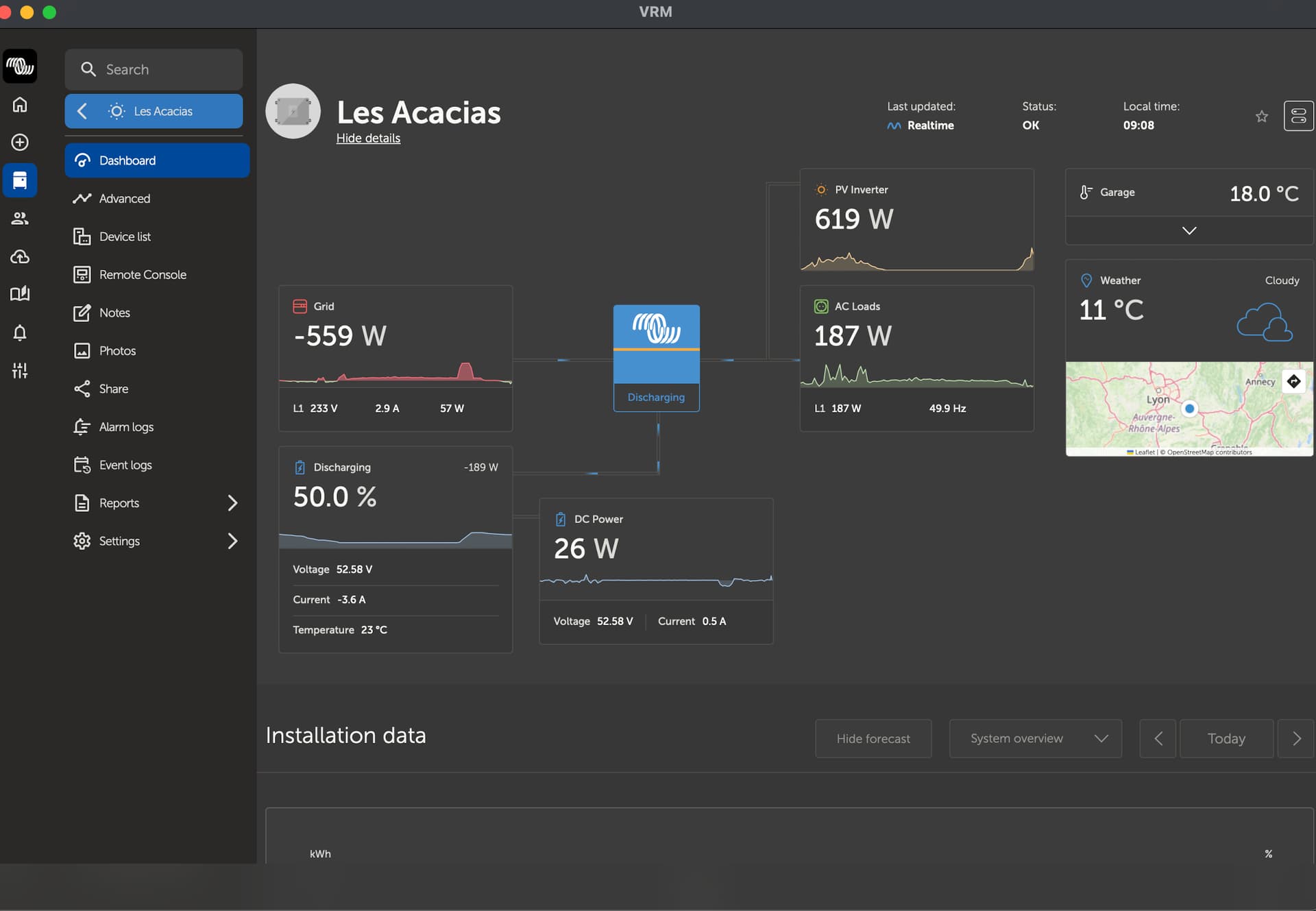
Task: Open the notifications bell icon
Action: 20,332
